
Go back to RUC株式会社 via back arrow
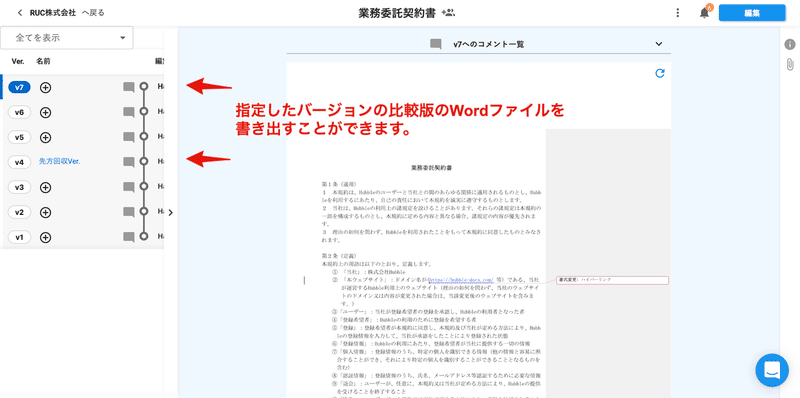[20, 13]
